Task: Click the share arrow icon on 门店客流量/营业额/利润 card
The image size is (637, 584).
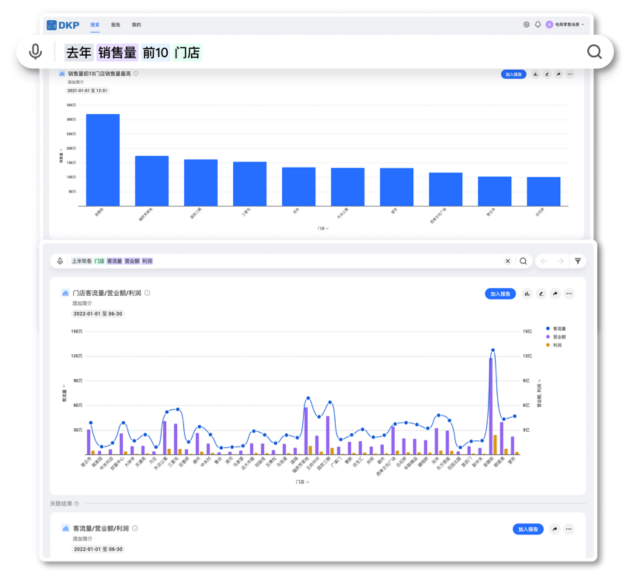Action: coord(555,294)
